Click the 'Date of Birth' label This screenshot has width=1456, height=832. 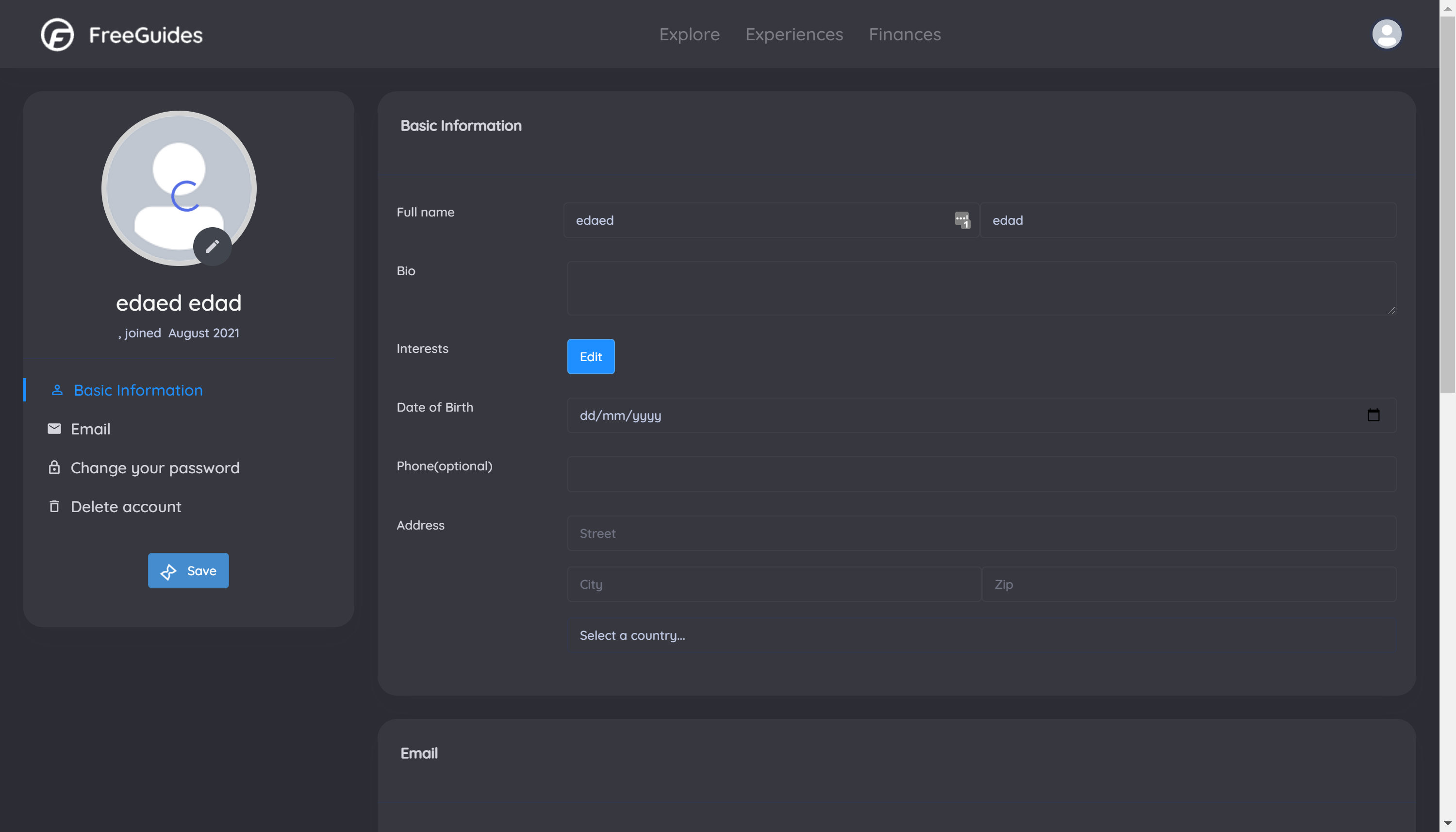(435, 407)
